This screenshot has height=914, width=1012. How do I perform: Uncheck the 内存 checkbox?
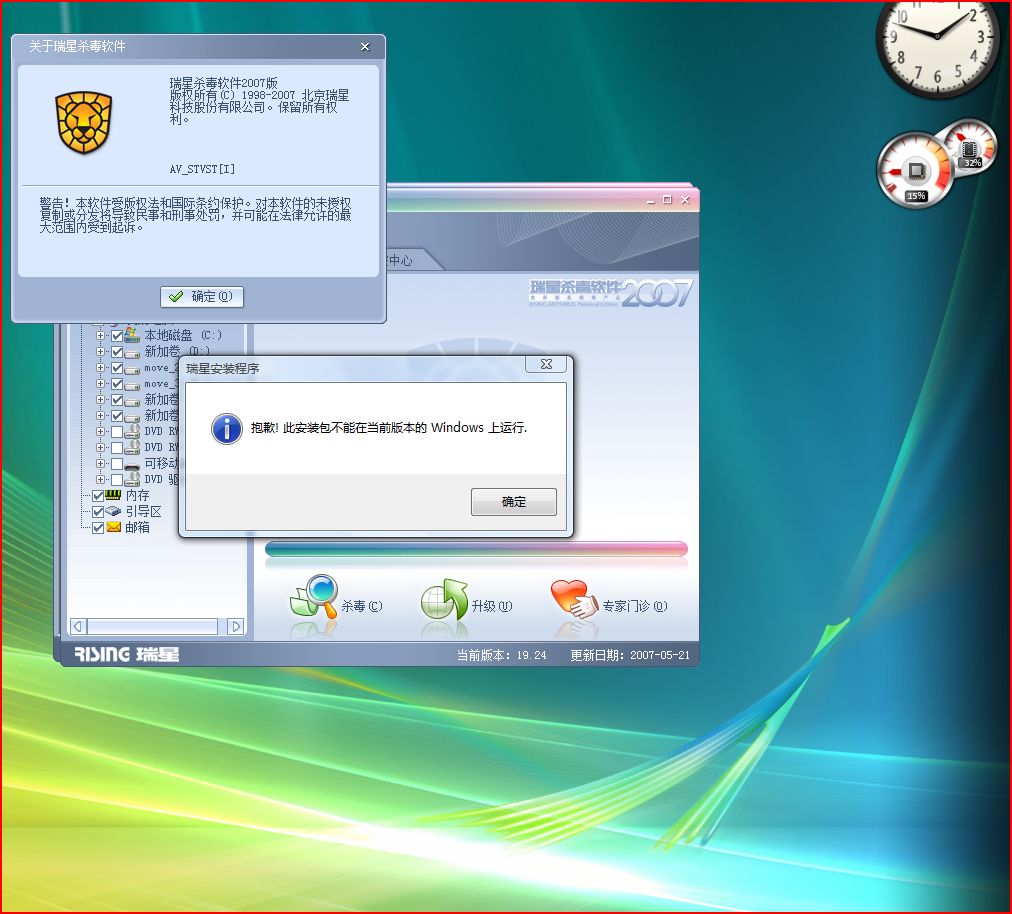click(x=98, y=496)
